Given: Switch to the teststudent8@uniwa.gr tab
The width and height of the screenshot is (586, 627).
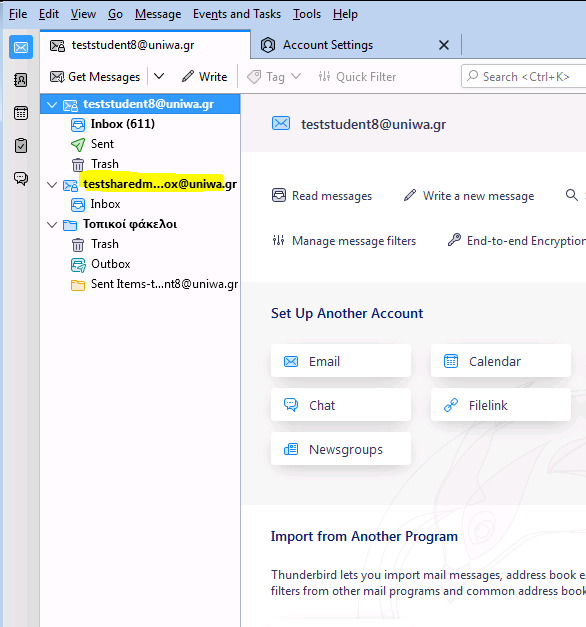Looking at the screenshot, I should [145, 45].
